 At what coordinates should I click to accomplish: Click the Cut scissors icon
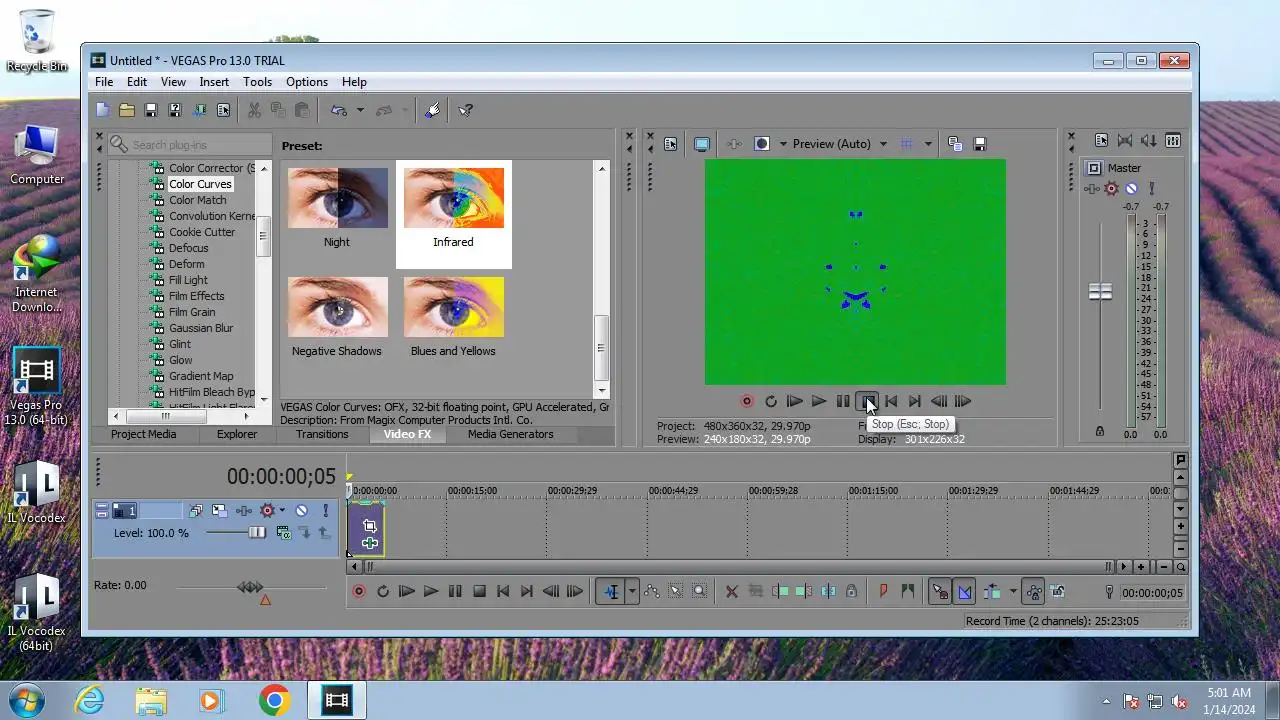pos(254,110)
